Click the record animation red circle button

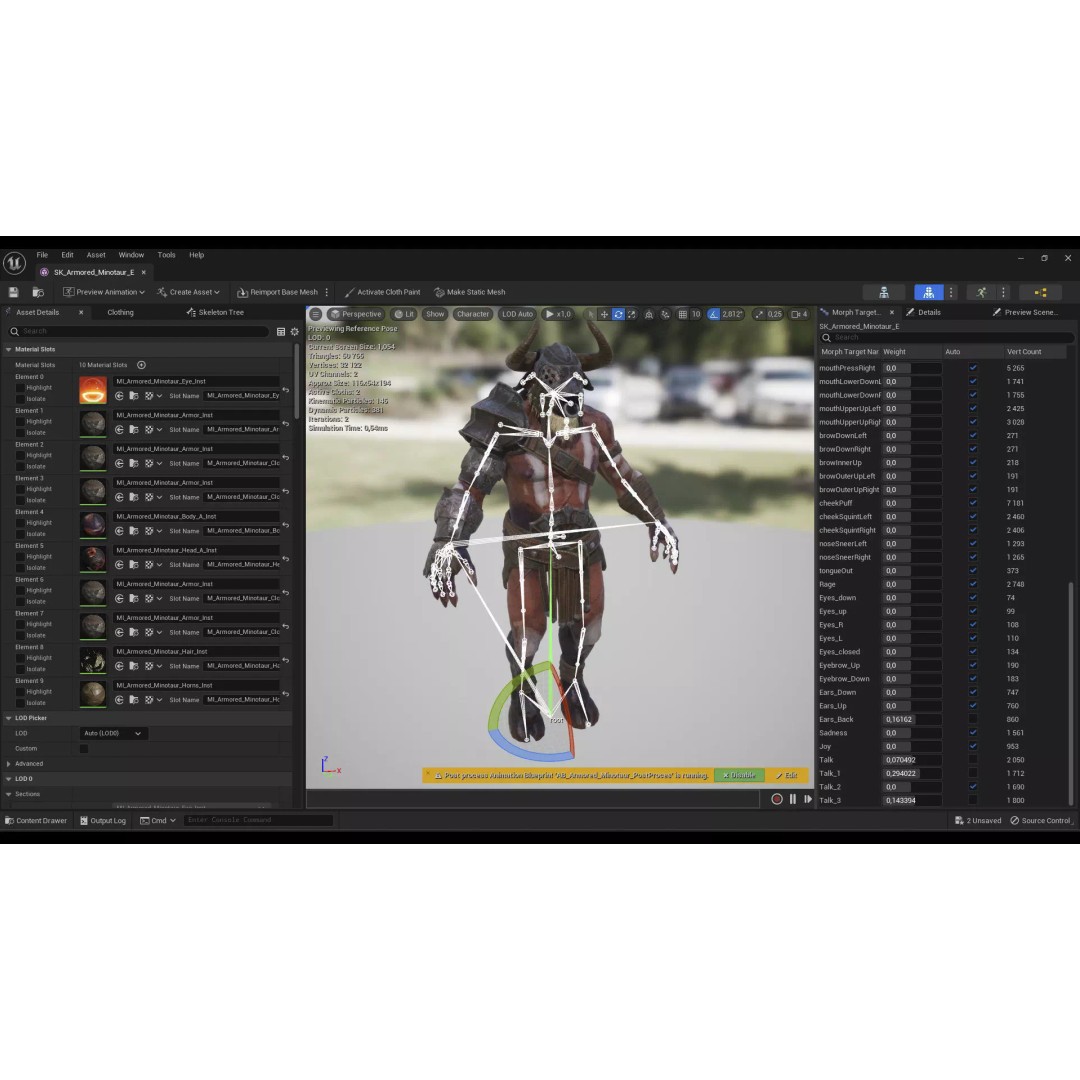click(x=777, y=799)
